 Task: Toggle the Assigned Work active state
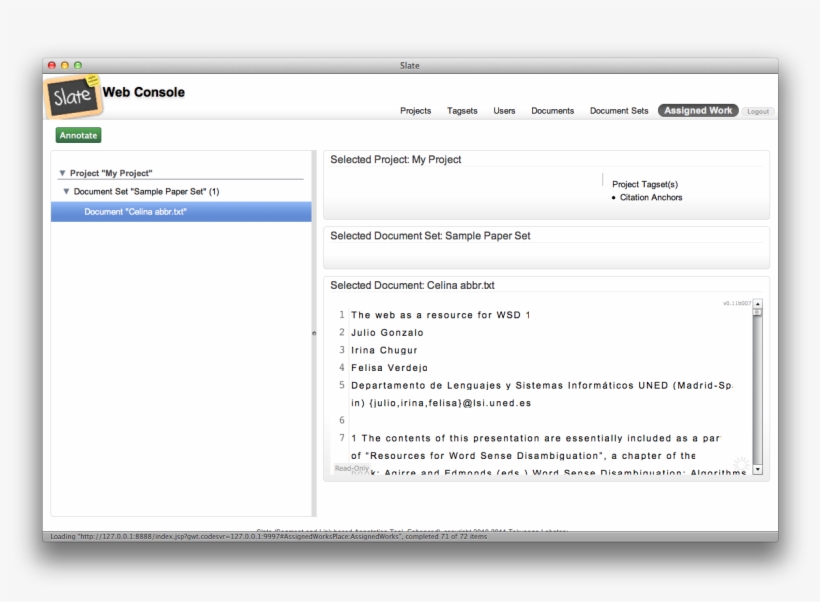click(x=697, y=110)
